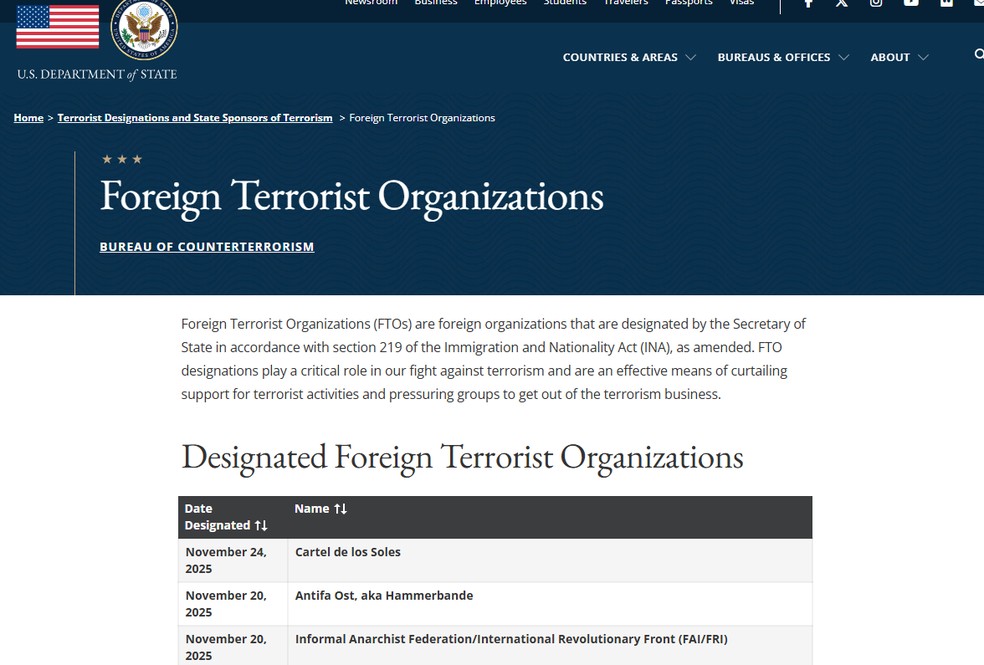Toggle sorting on the Name column
The image size is (984, 665).
click(x=320, y=508)
